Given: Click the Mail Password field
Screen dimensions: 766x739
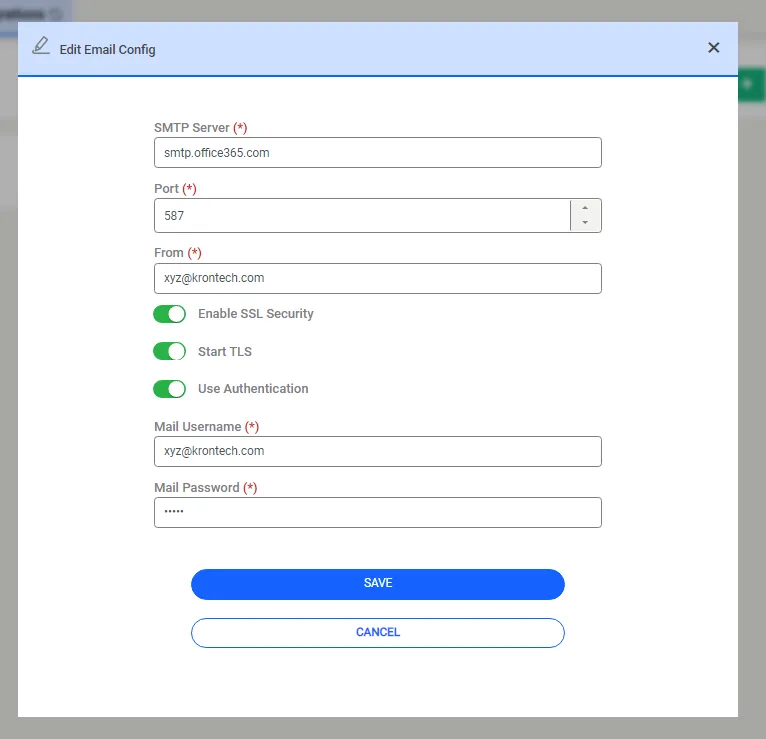Looking at the screenshot, I should 378,512.
